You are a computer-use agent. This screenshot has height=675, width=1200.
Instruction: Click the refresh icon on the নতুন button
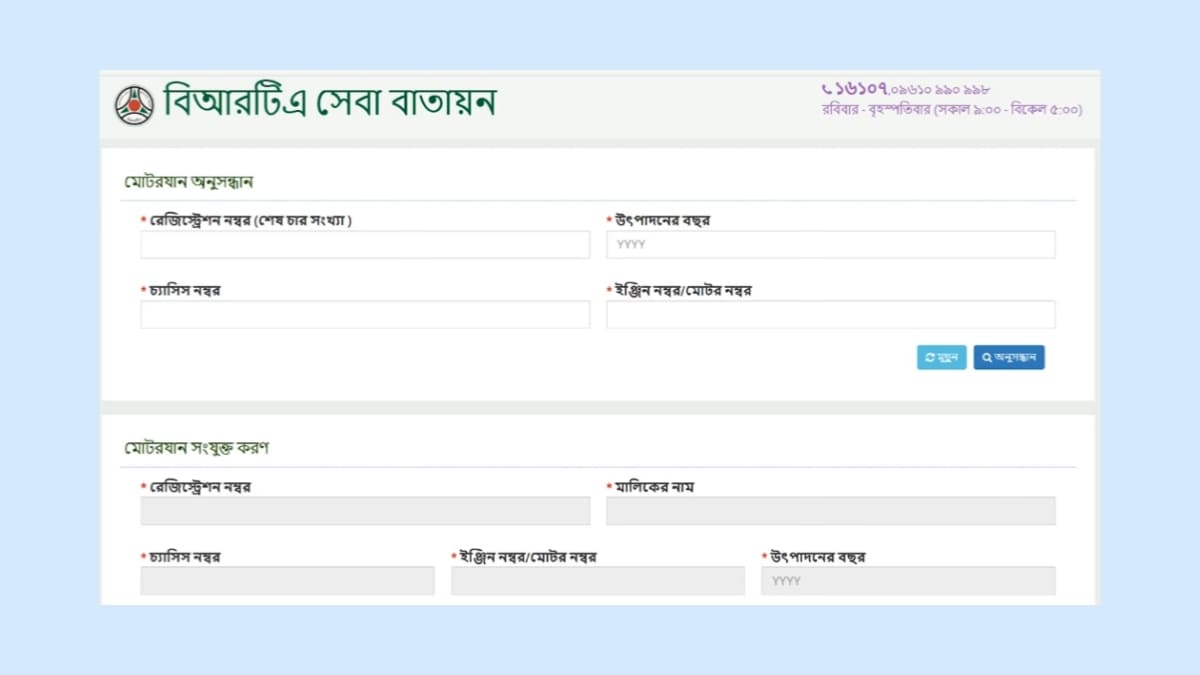[x=930, y=357]
